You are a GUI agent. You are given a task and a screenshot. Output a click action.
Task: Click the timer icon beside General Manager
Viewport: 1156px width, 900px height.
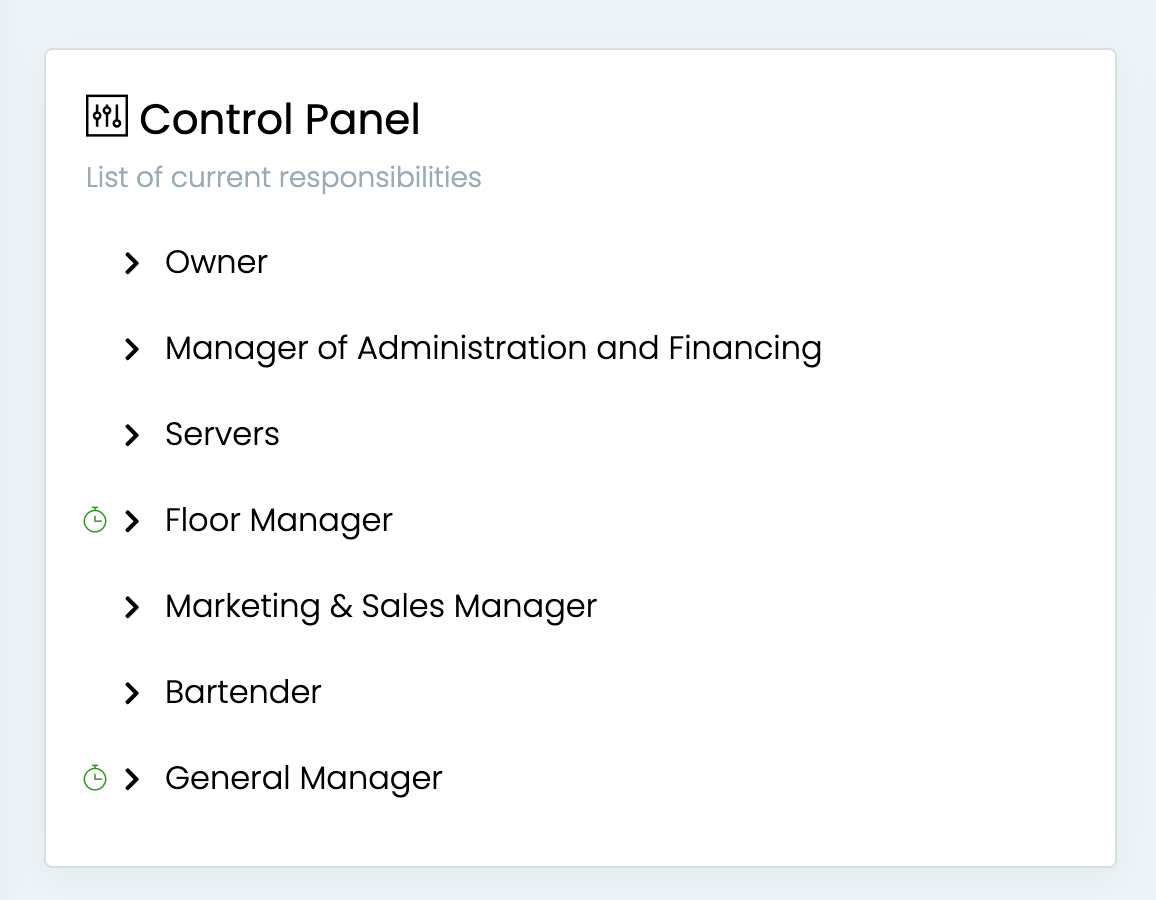point(95,778)
